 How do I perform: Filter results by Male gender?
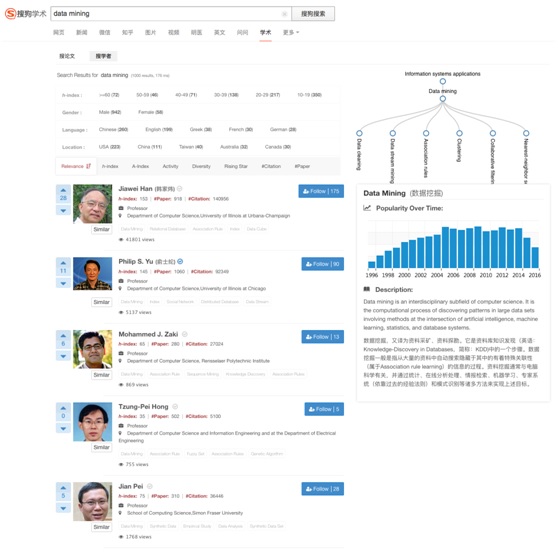click(110, 112)
